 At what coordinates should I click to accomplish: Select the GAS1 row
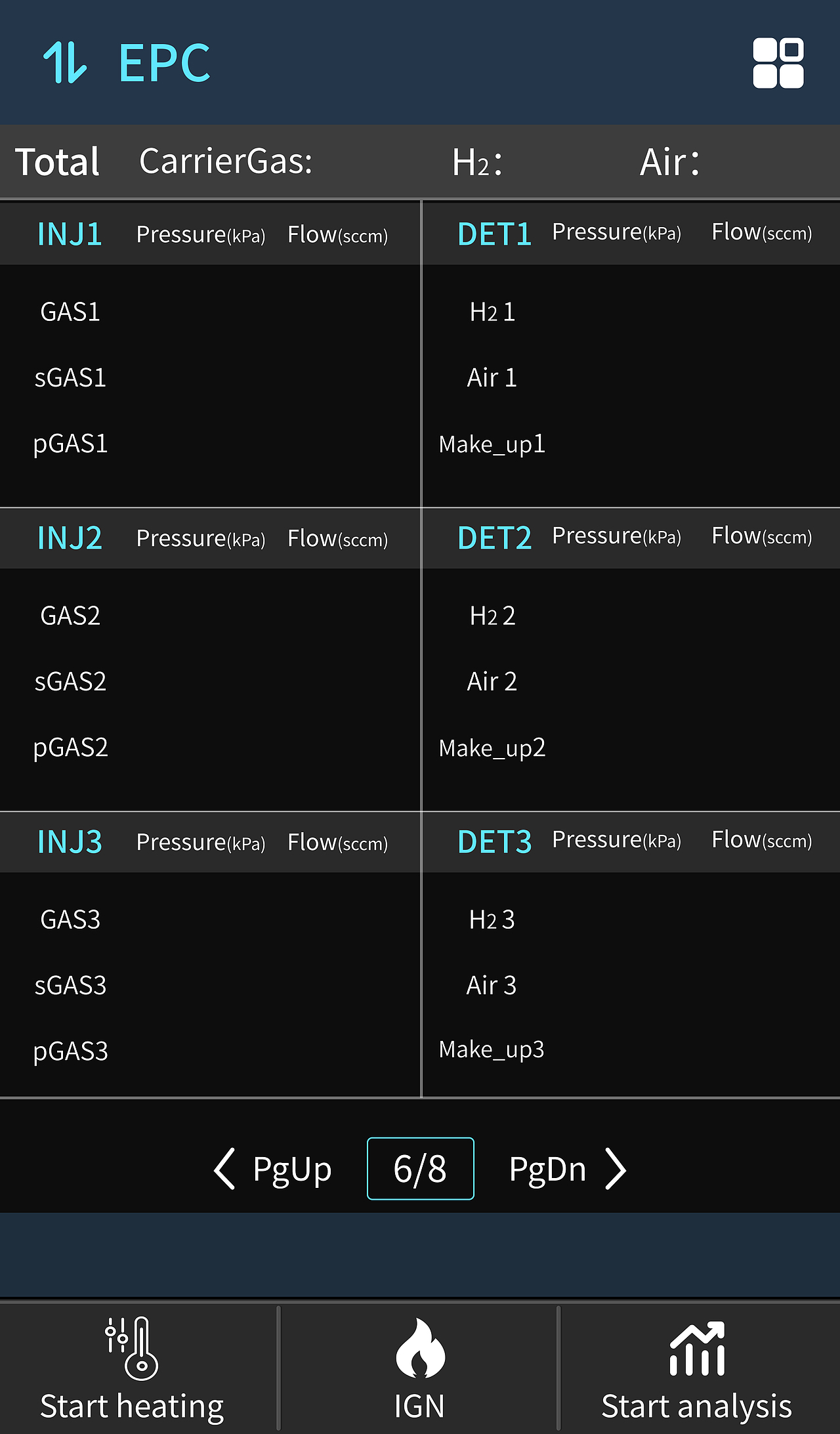[70, 312]
